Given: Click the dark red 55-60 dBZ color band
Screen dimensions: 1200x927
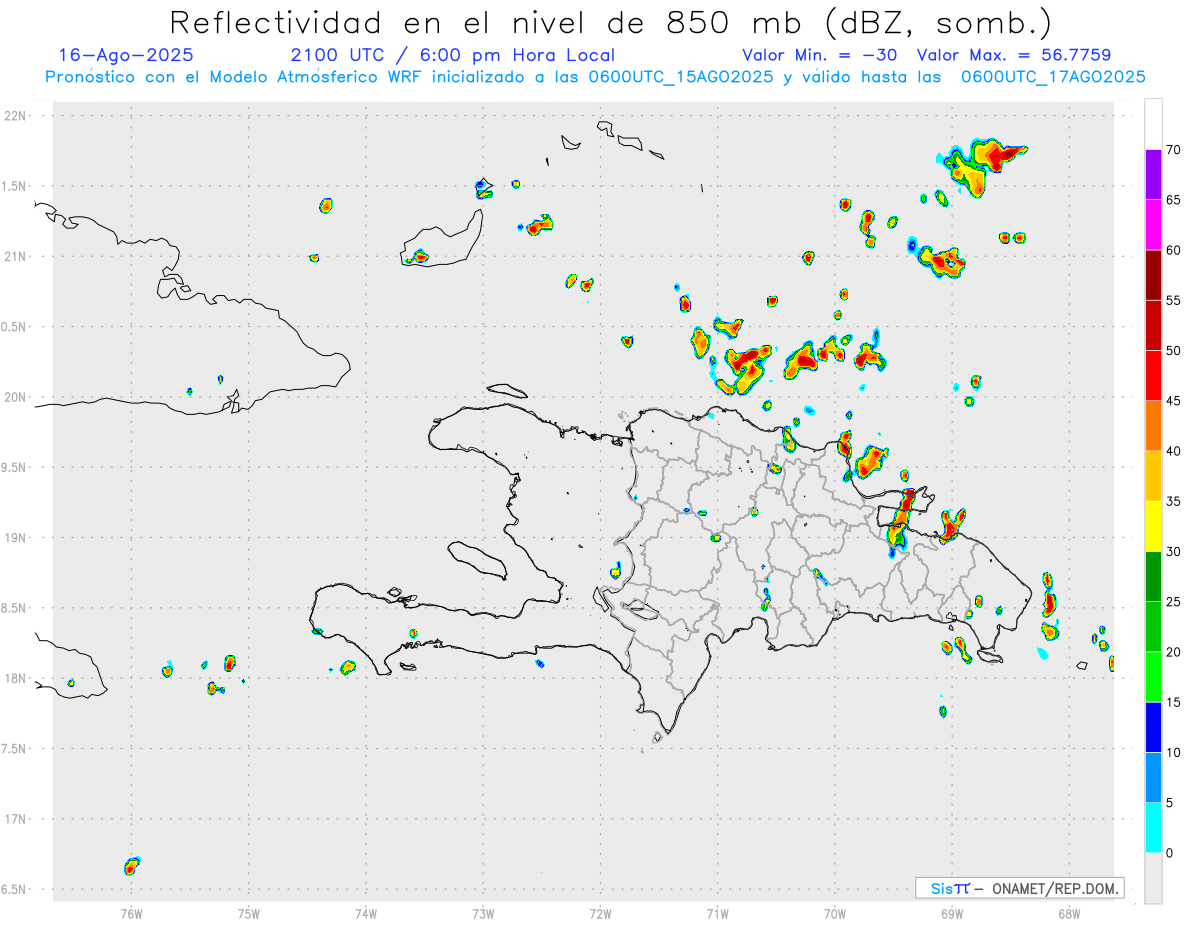Looking at the screenshot, I should pyautogui.click(x=1153, y=275).
